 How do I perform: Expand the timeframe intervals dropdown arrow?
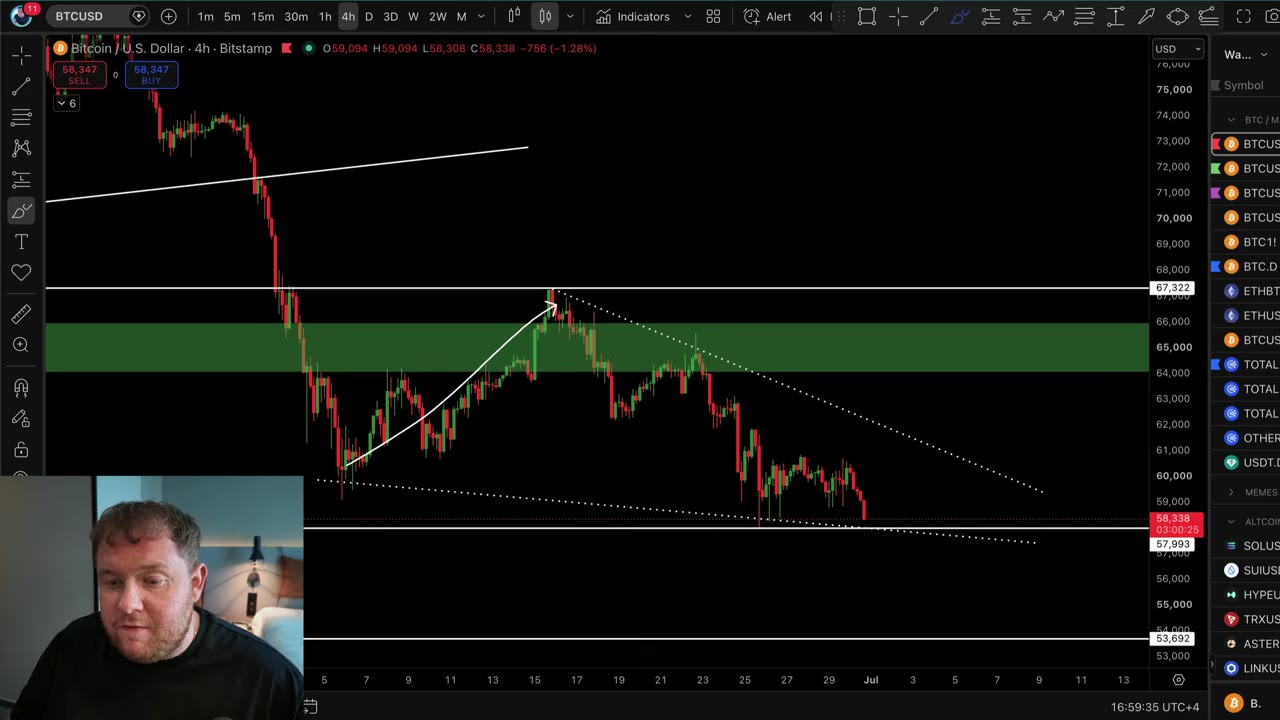(x=481, y=16)
